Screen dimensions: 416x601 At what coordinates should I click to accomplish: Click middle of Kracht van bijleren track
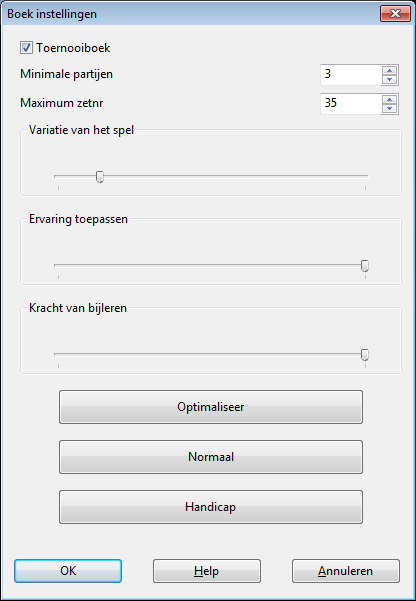(211, 354)
